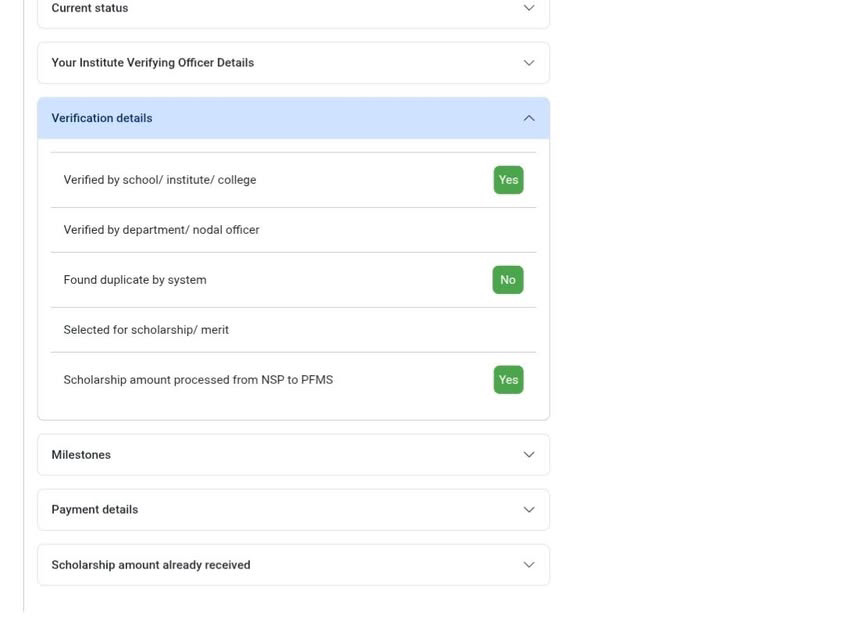Open Your Institute Verifying Officer Details panel

pos(153,63)
